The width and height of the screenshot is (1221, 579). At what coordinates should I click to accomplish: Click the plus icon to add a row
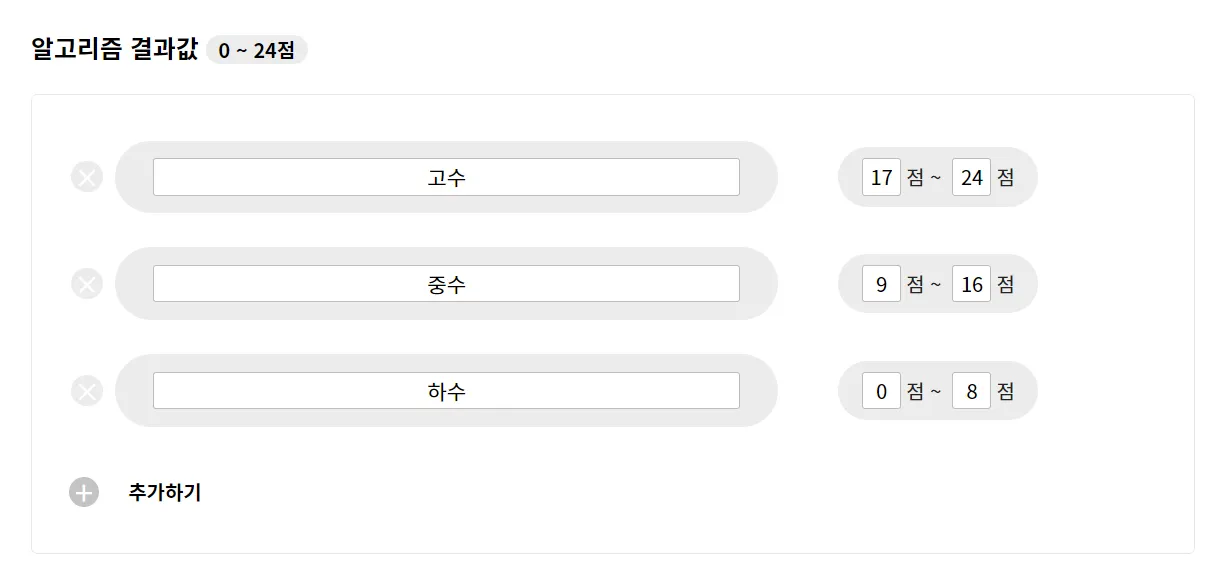pos(84,492)
